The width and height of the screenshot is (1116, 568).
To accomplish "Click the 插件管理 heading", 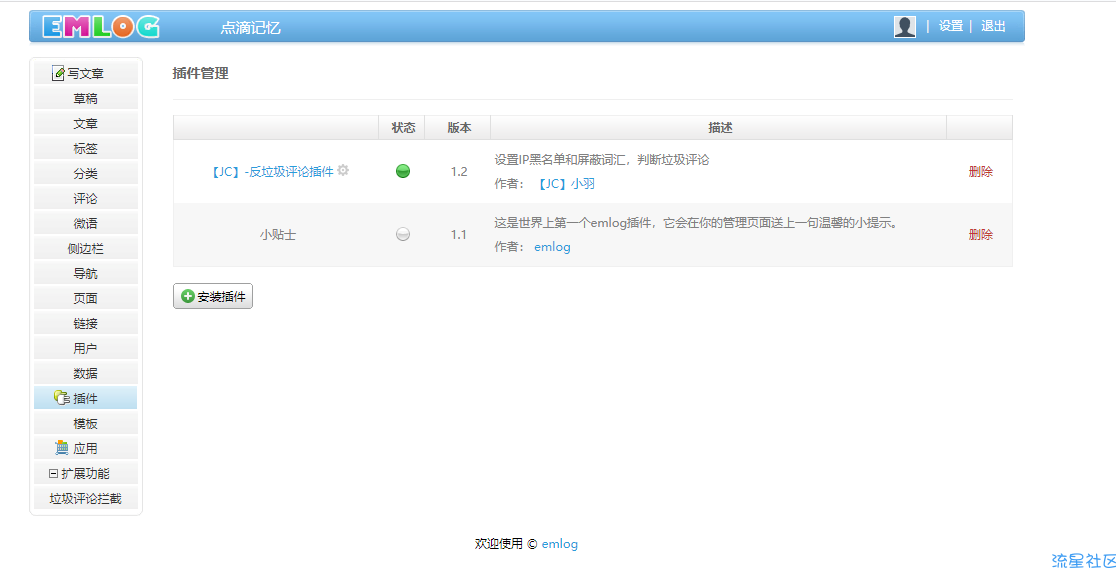I will [200, 73].
